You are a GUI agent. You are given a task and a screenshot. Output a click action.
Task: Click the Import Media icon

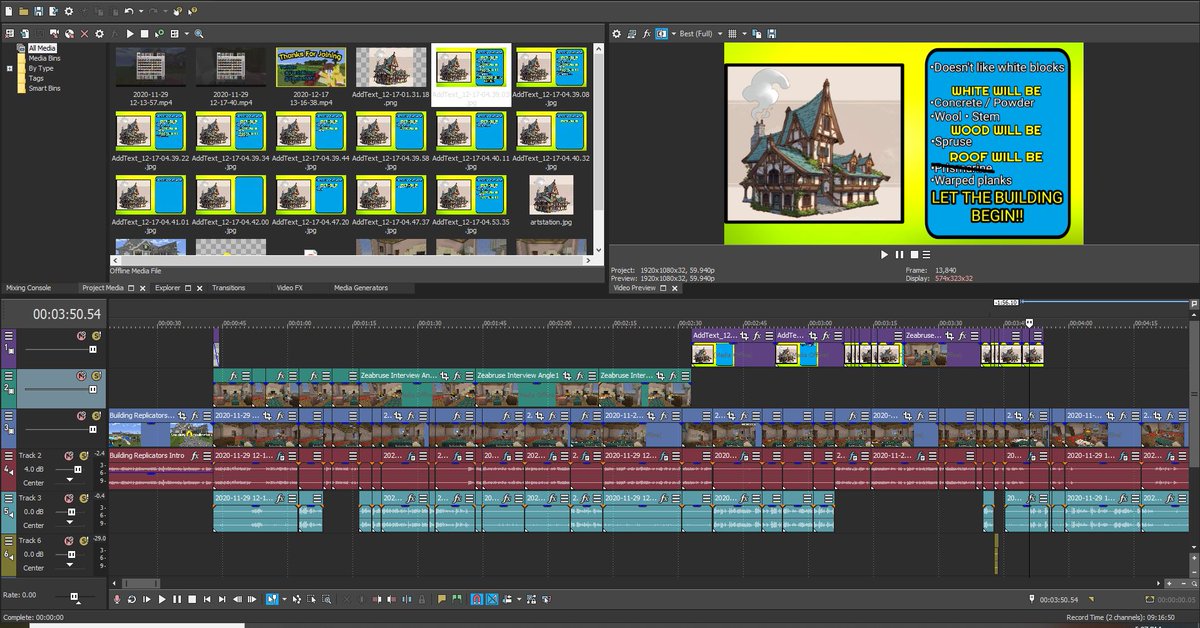point(25,33)
